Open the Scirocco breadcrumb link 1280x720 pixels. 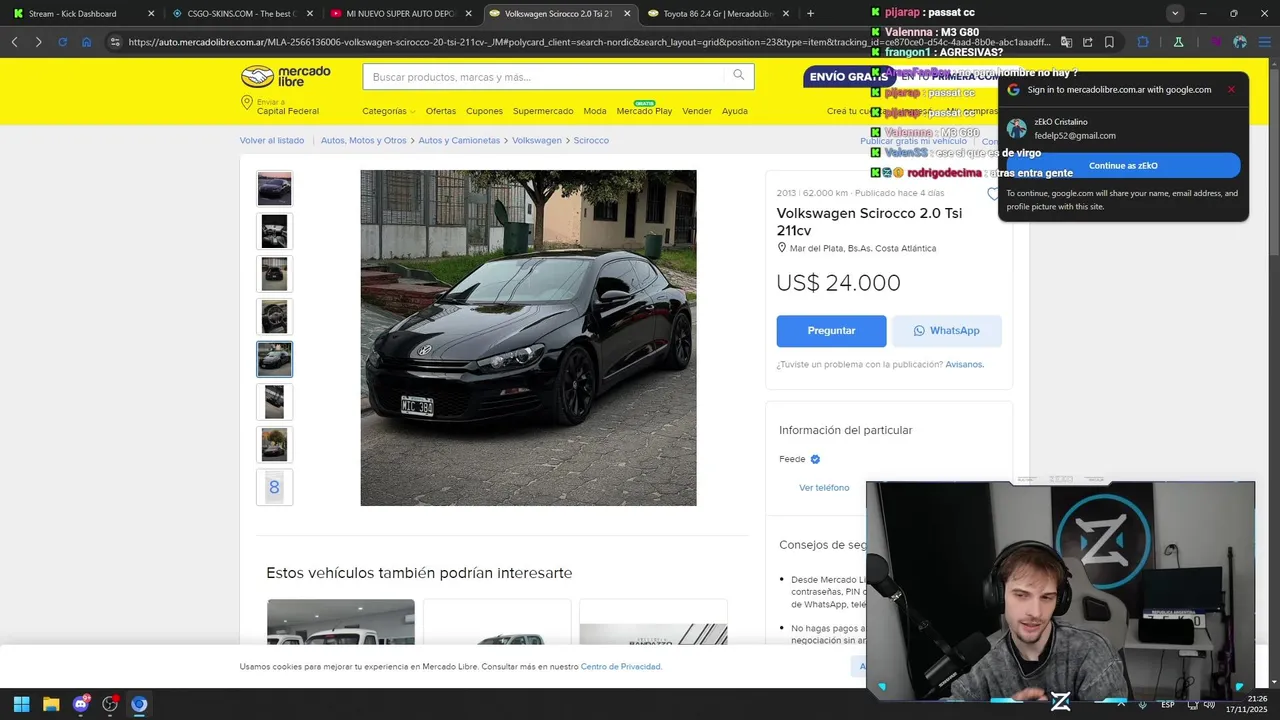pyautogui.click(x=591, y=141)
